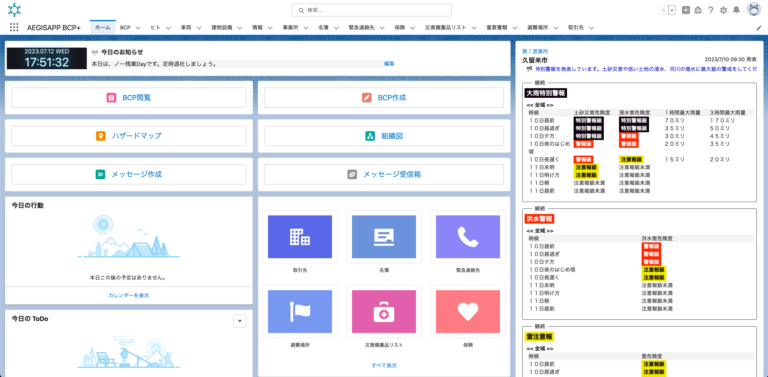This screenshot has height=377, width=768.
Task: Open the 名簿 tab
Action: (x=323, y=27)
